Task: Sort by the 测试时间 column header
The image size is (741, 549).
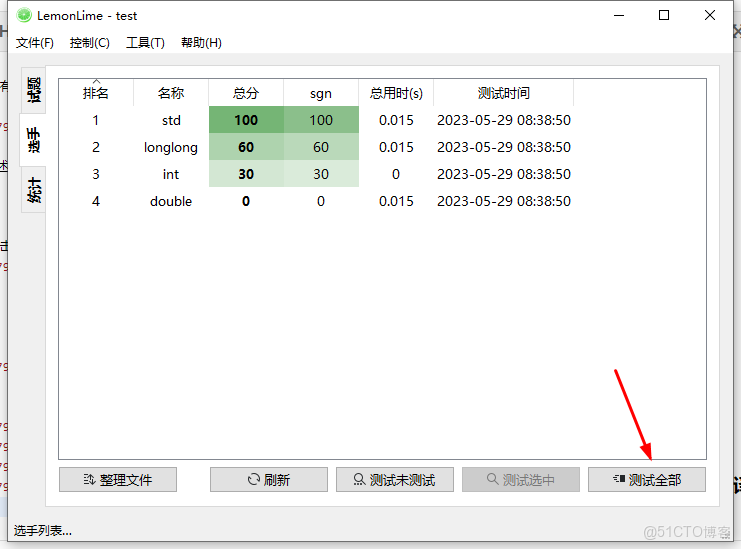Action: coord(504,93)
